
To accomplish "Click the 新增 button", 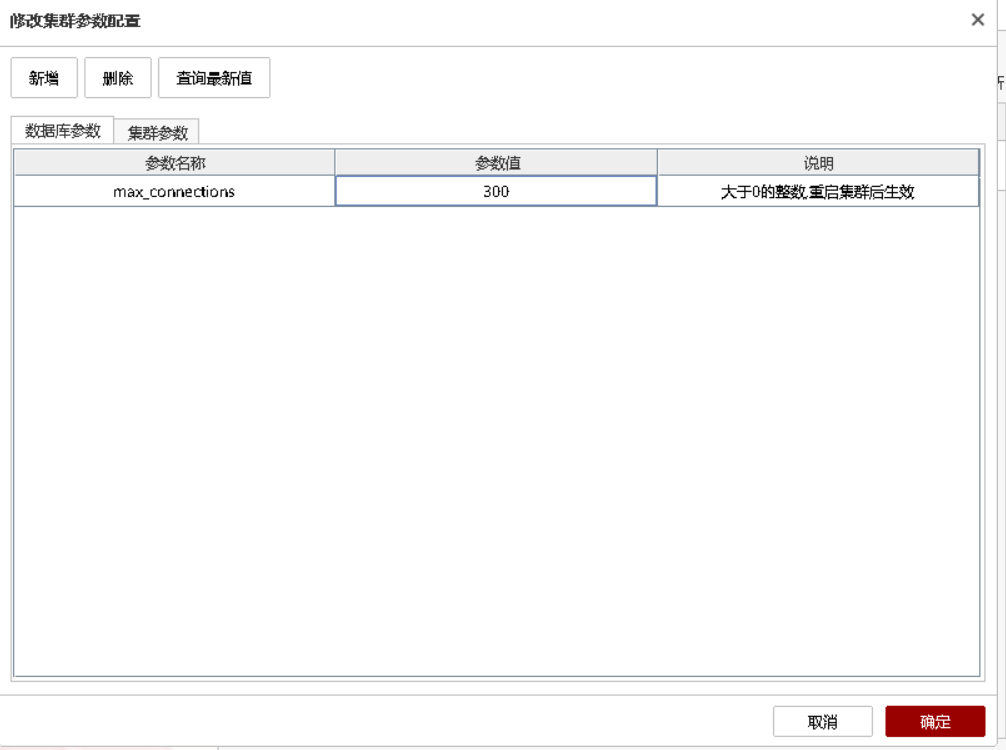I will 44,78.
